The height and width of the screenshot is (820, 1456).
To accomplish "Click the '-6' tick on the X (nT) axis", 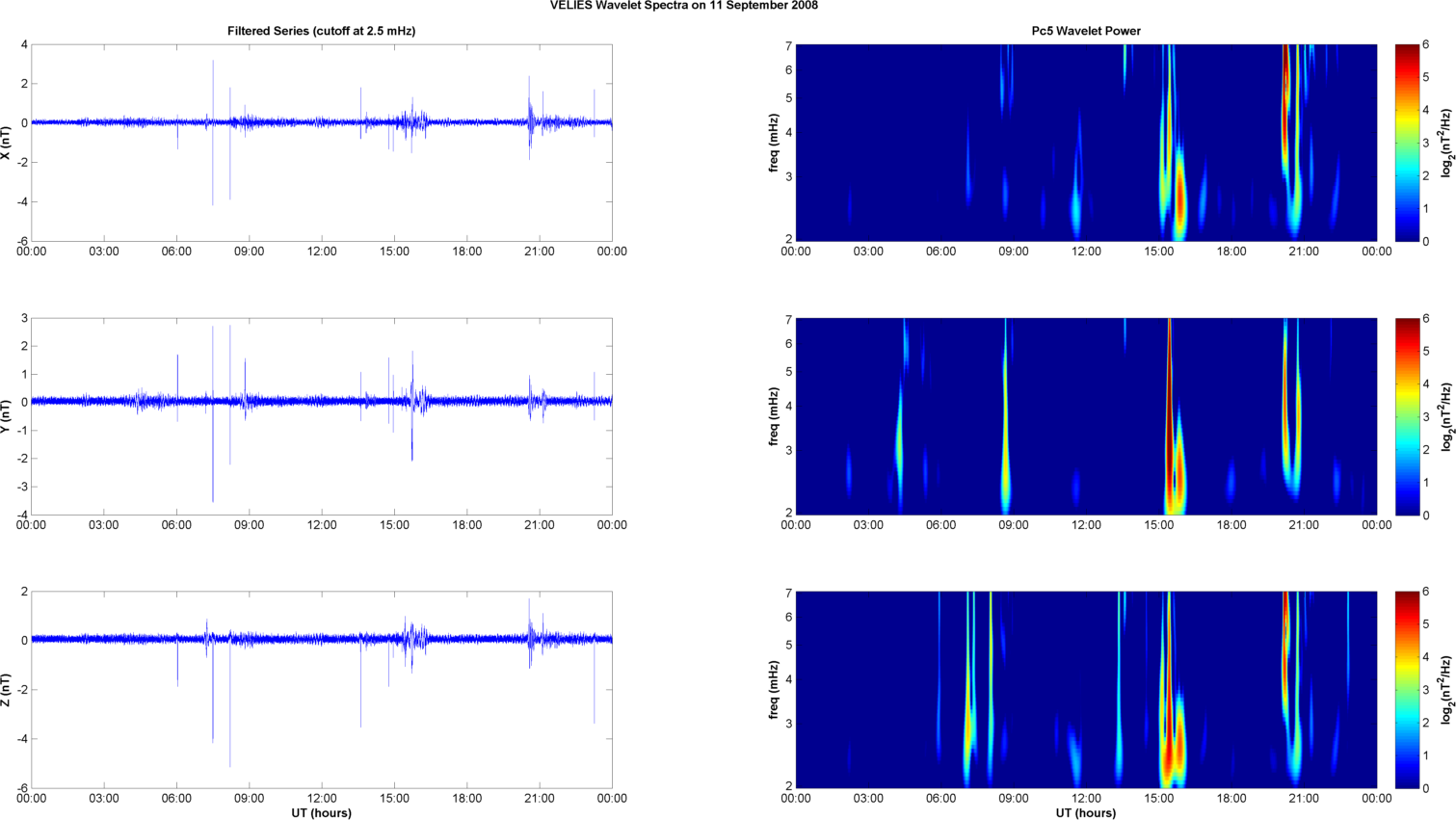I will pyautogui.click(x=21, y=242).
